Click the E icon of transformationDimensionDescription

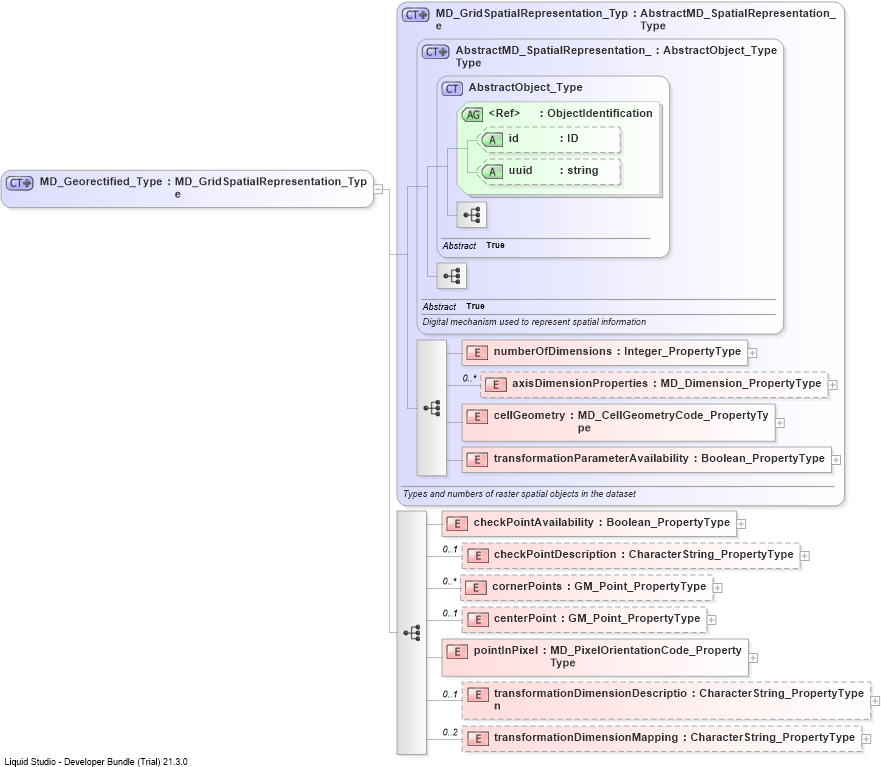[x=478, y=695]
